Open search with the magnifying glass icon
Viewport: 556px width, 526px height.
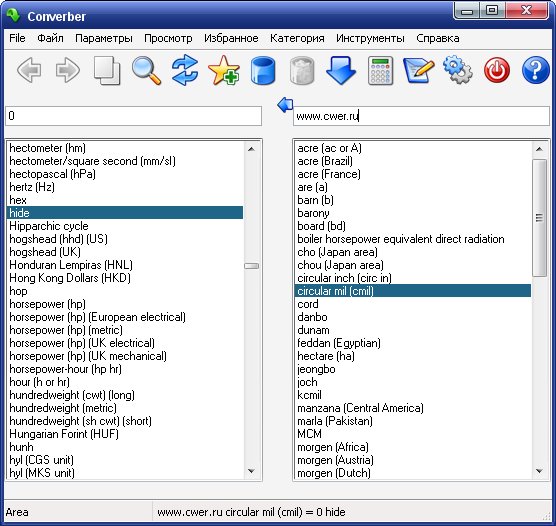pyautogui.click(x=146, y=71)
